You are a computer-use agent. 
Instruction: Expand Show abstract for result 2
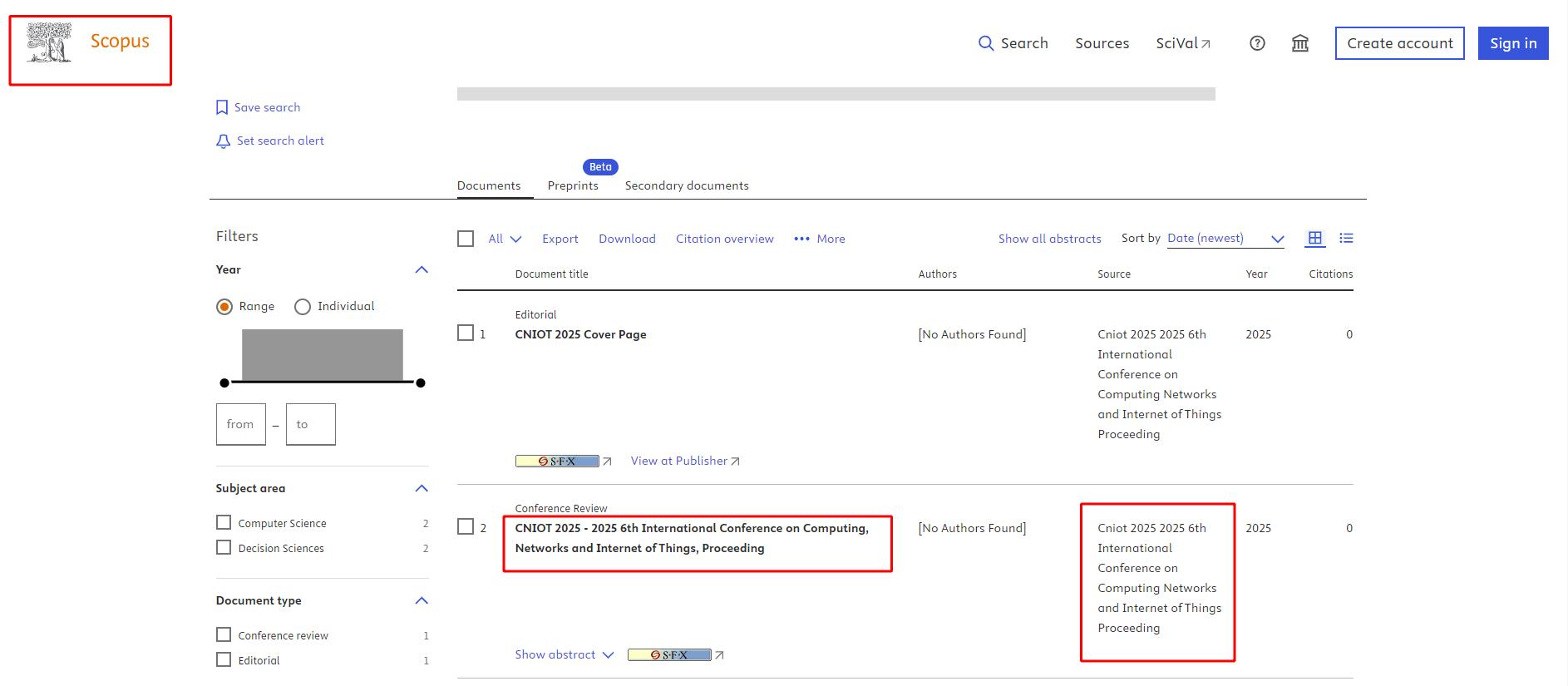pyautogui.click(x=564, y=654)
